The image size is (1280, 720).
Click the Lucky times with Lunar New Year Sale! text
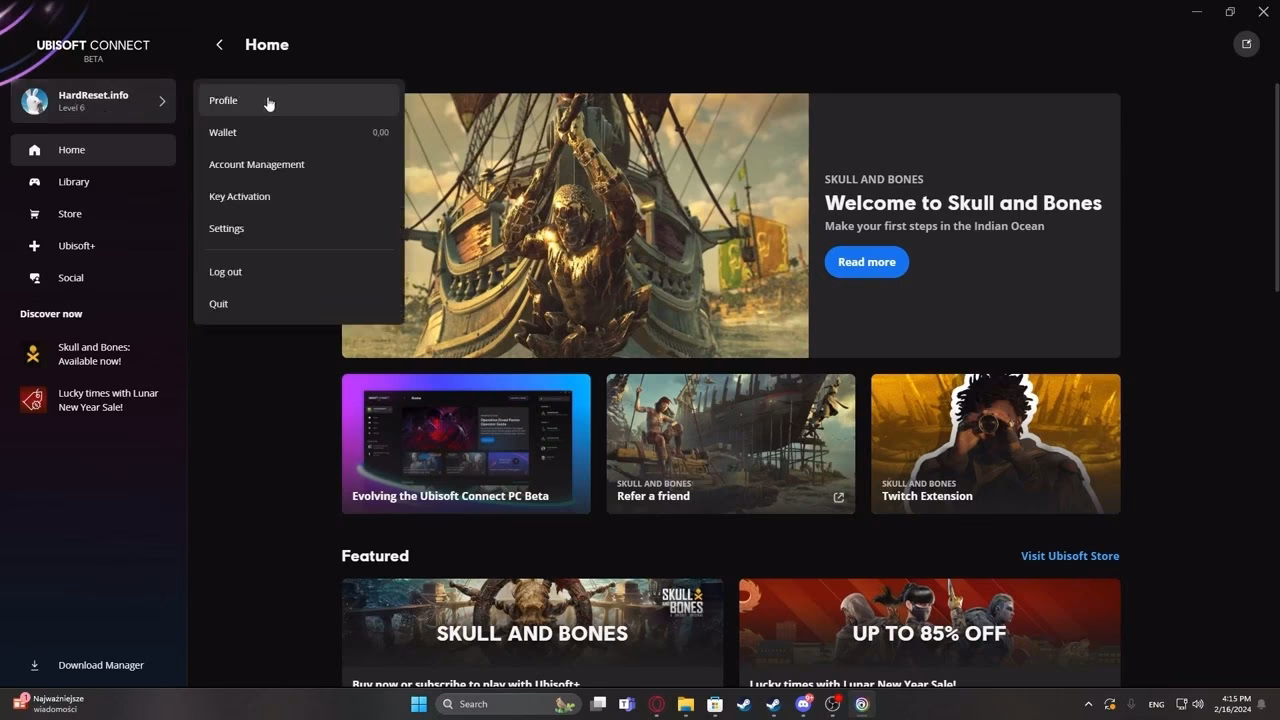pyautogui.click(x=108, y=400)
